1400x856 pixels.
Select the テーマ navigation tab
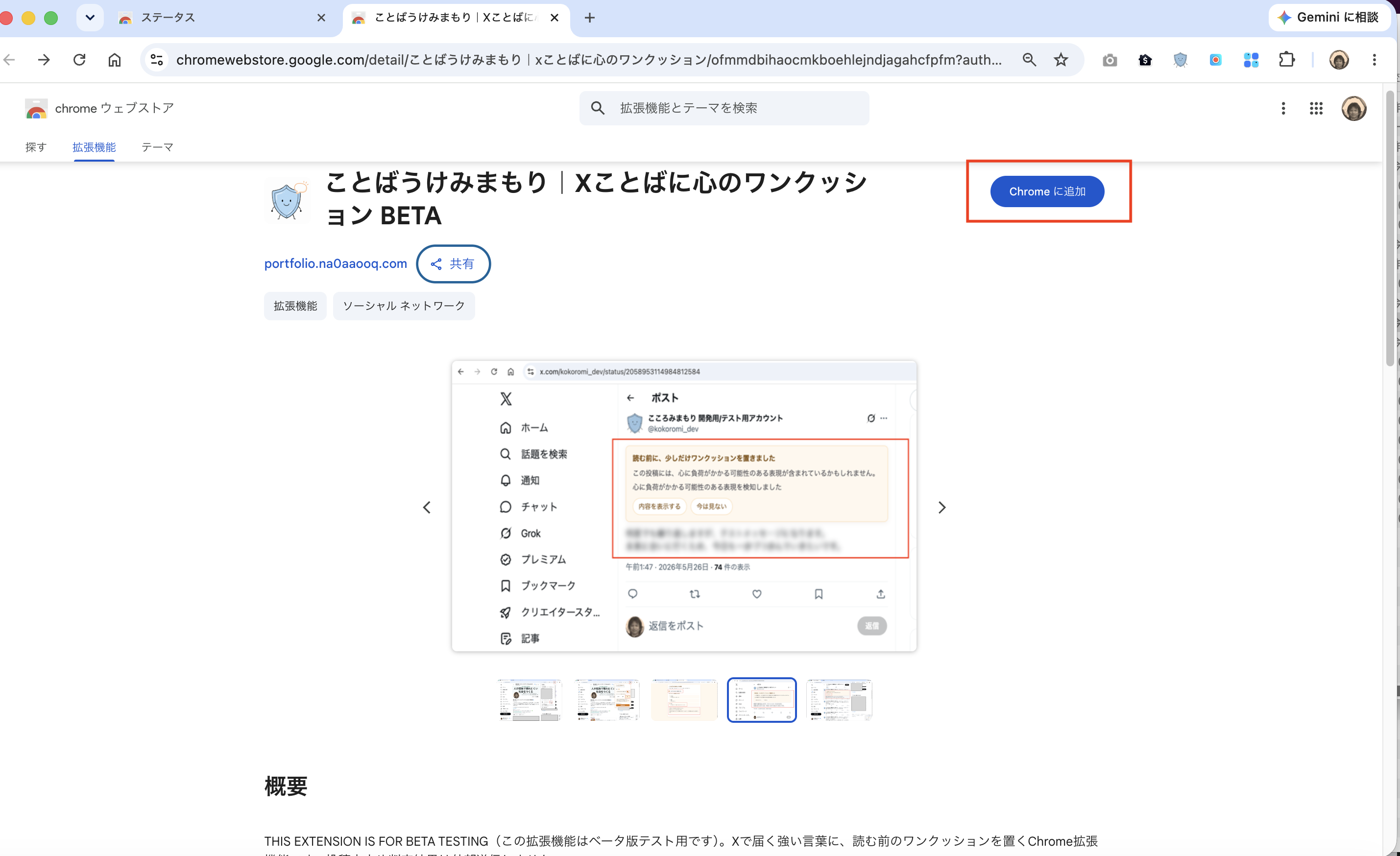click(x=157, y=147)
